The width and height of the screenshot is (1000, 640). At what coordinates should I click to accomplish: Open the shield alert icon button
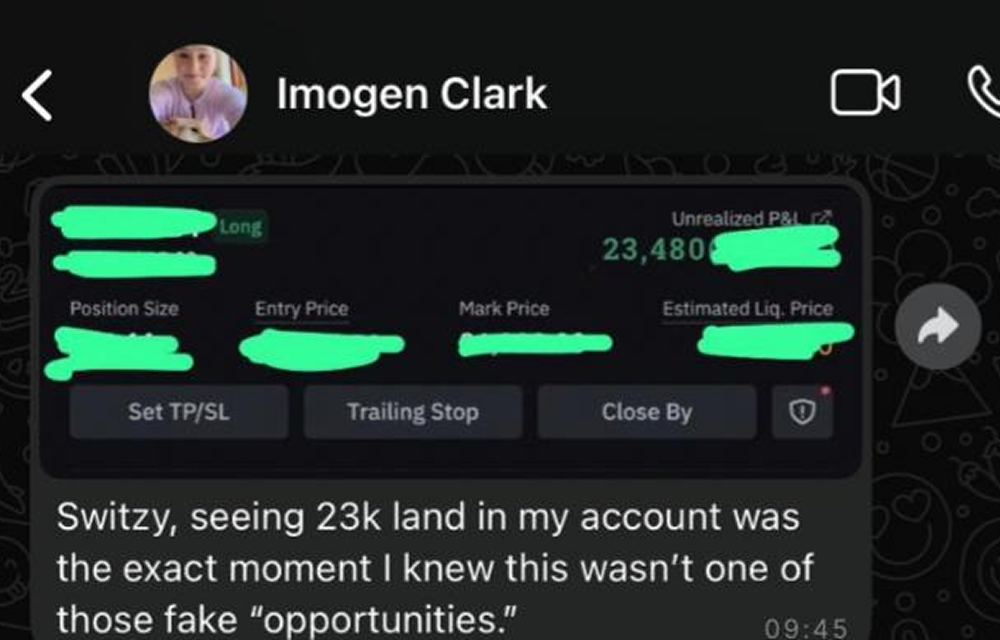point(802,412)
